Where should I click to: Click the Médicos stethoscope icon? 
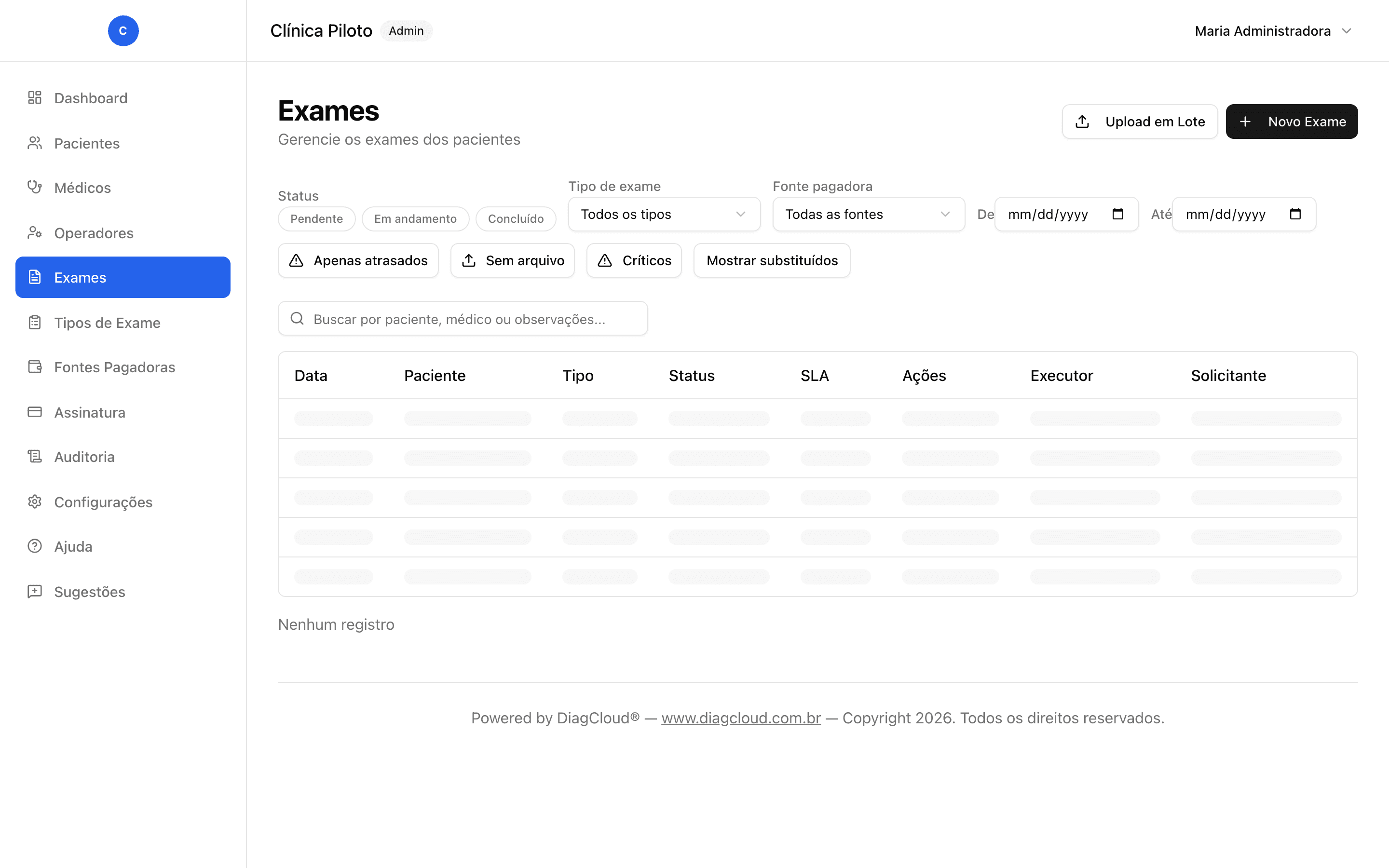[35, 187]
